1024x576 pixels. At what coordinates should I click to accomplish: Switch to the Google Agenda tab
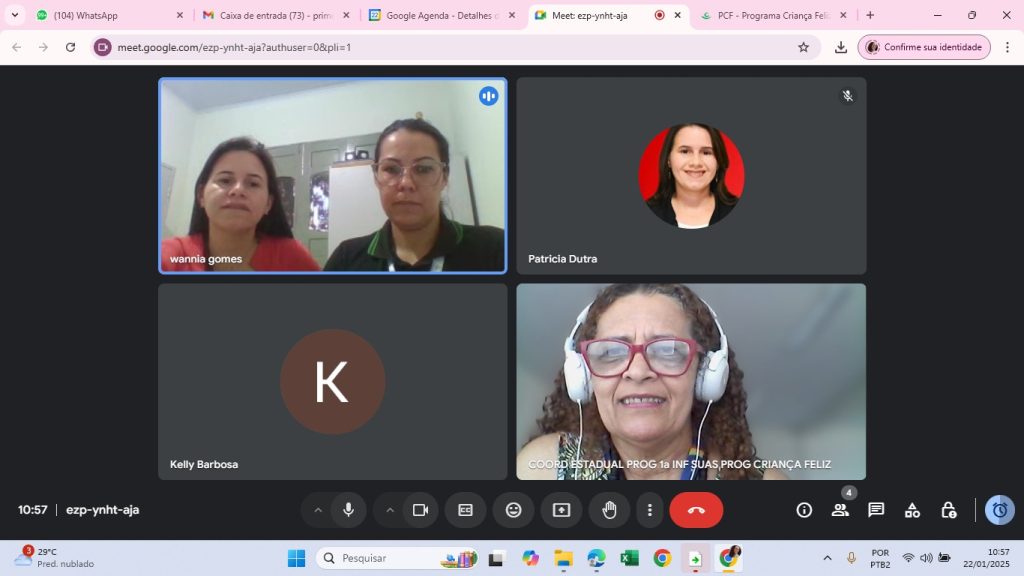(440, 16)
